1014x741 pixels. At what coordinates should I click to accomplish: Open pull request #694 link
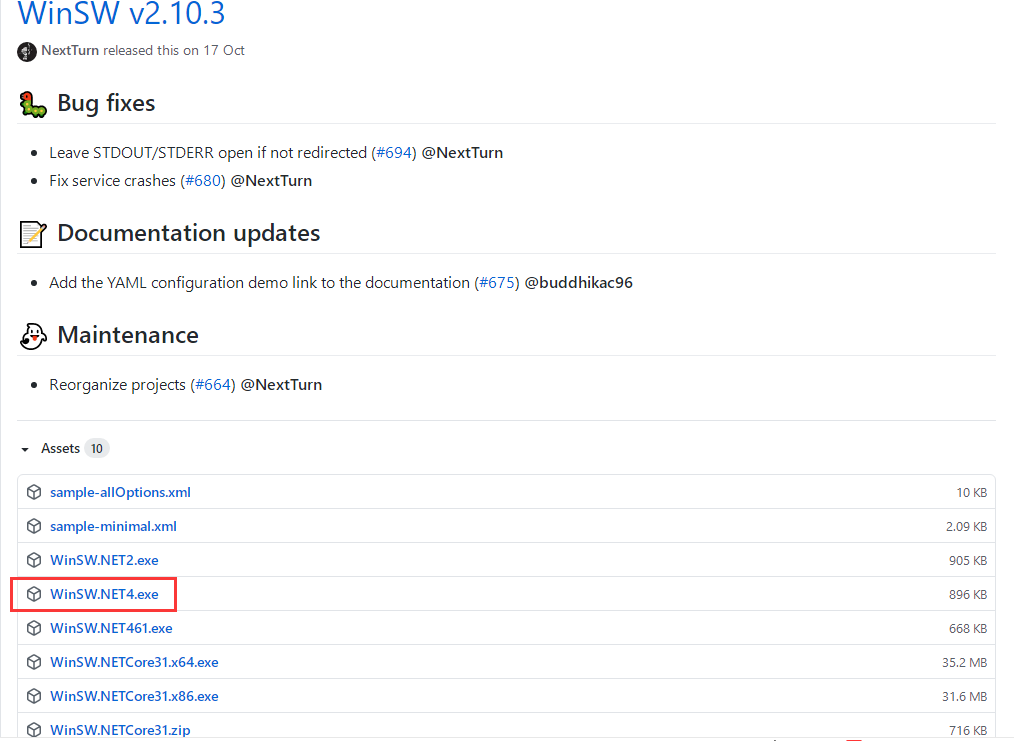click(x=394, y=153)
